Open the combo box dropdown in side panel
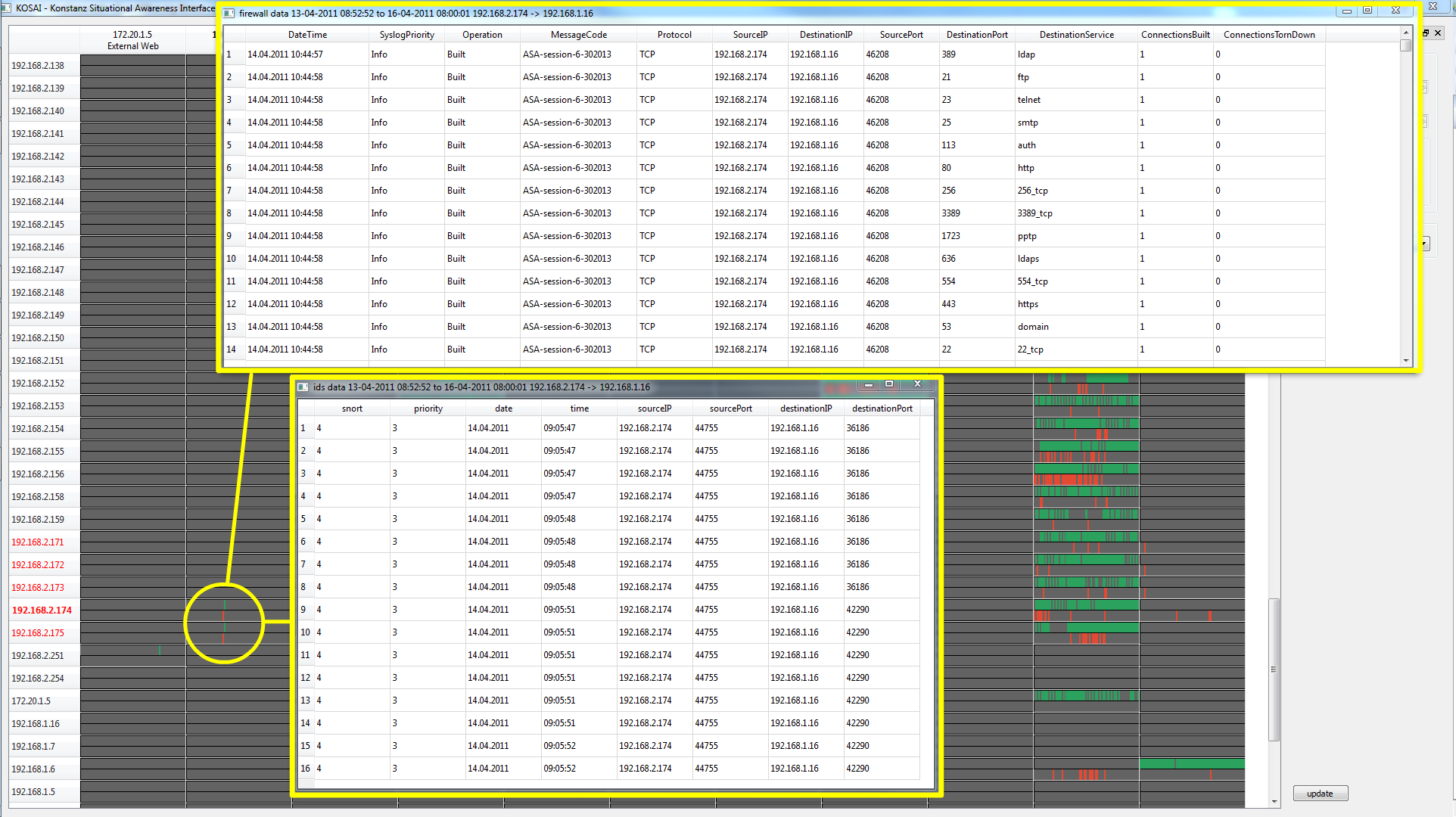The image size is (1456, 817). [x=1426, y=244]
